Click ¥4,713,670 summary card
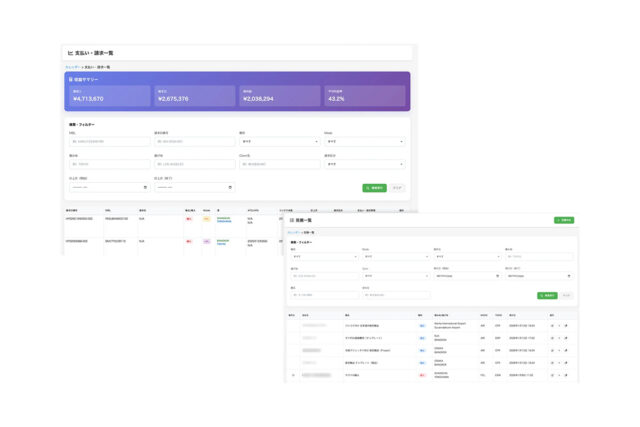Screen dimensions: 640x427 (x=110, y=96)
